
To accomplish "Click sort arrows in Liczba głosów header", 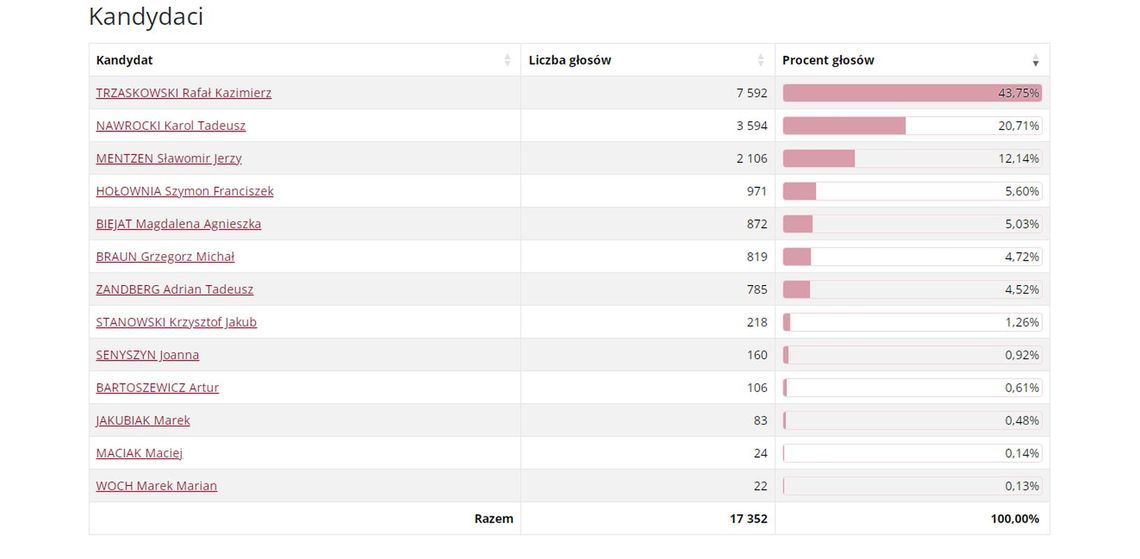I will [x=761, y=61].
